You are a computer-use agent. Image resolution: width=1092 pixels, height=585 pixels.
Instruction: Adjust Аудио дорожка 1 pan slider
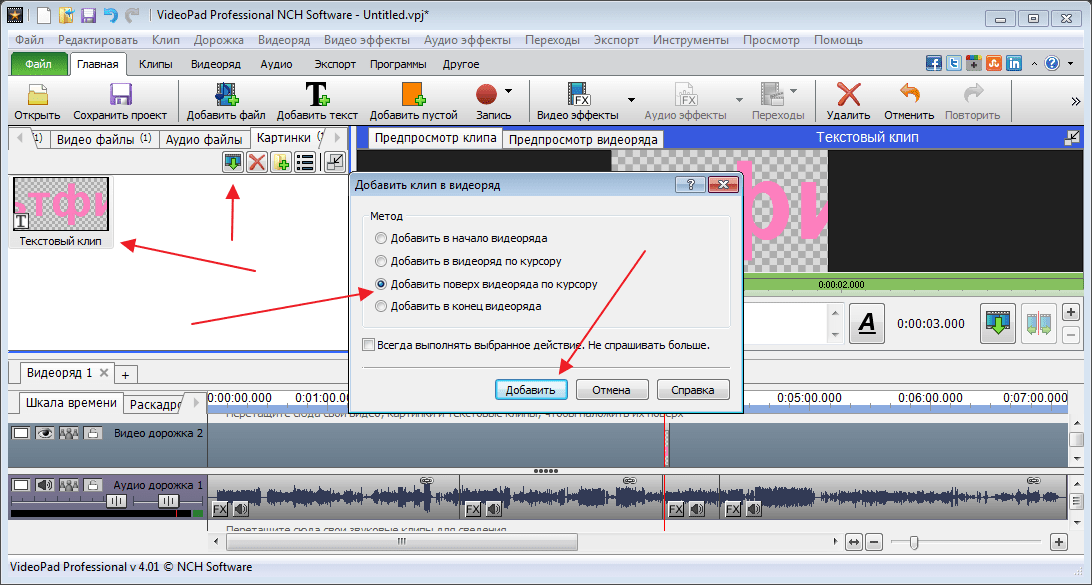click(168, 501)
